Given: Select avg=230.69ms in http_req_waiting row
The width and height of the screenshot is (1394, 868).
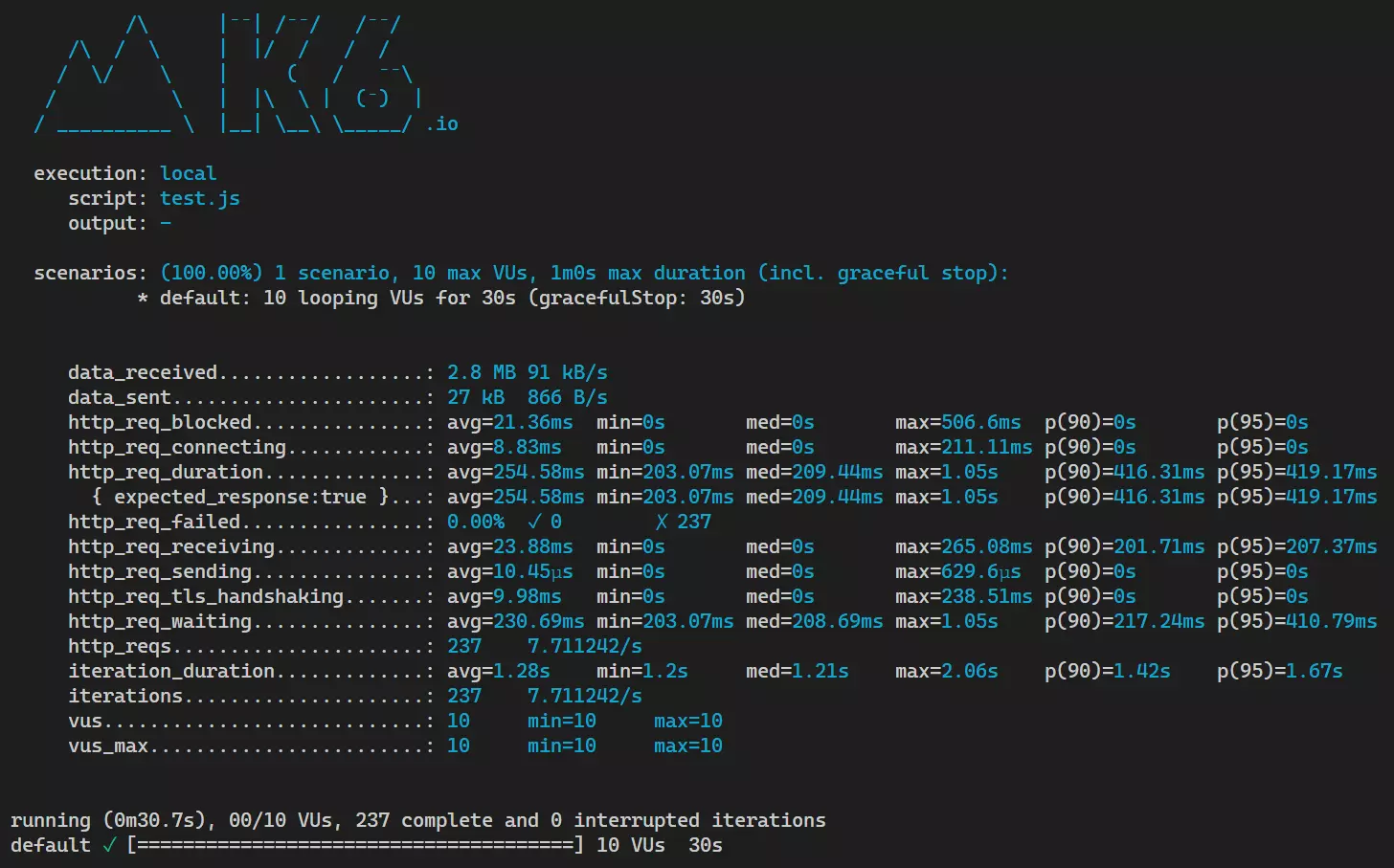Looking at the screenshot, I should [x=516, y=621].
